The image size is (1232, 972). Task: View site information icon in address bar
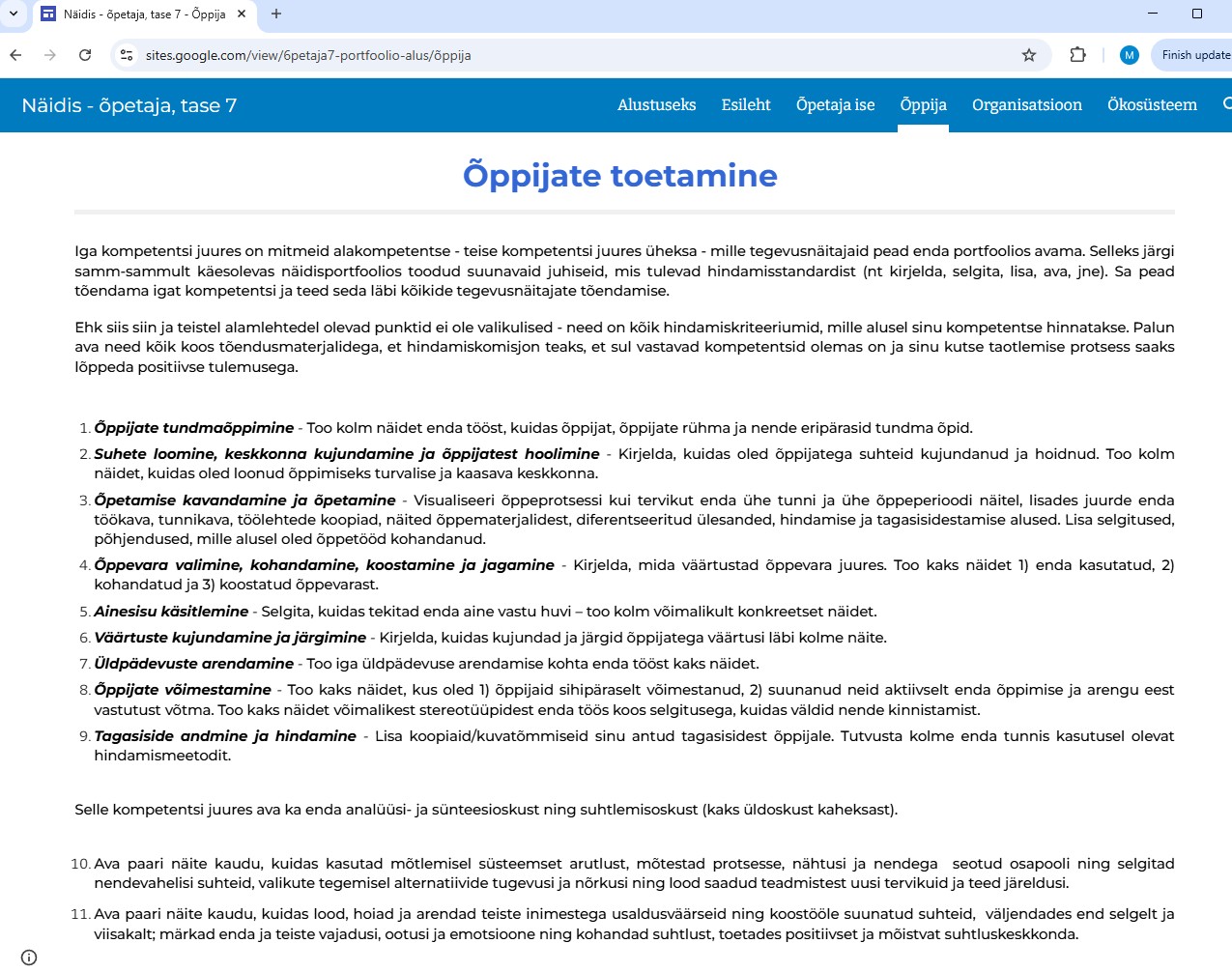(x=127, y=55)
